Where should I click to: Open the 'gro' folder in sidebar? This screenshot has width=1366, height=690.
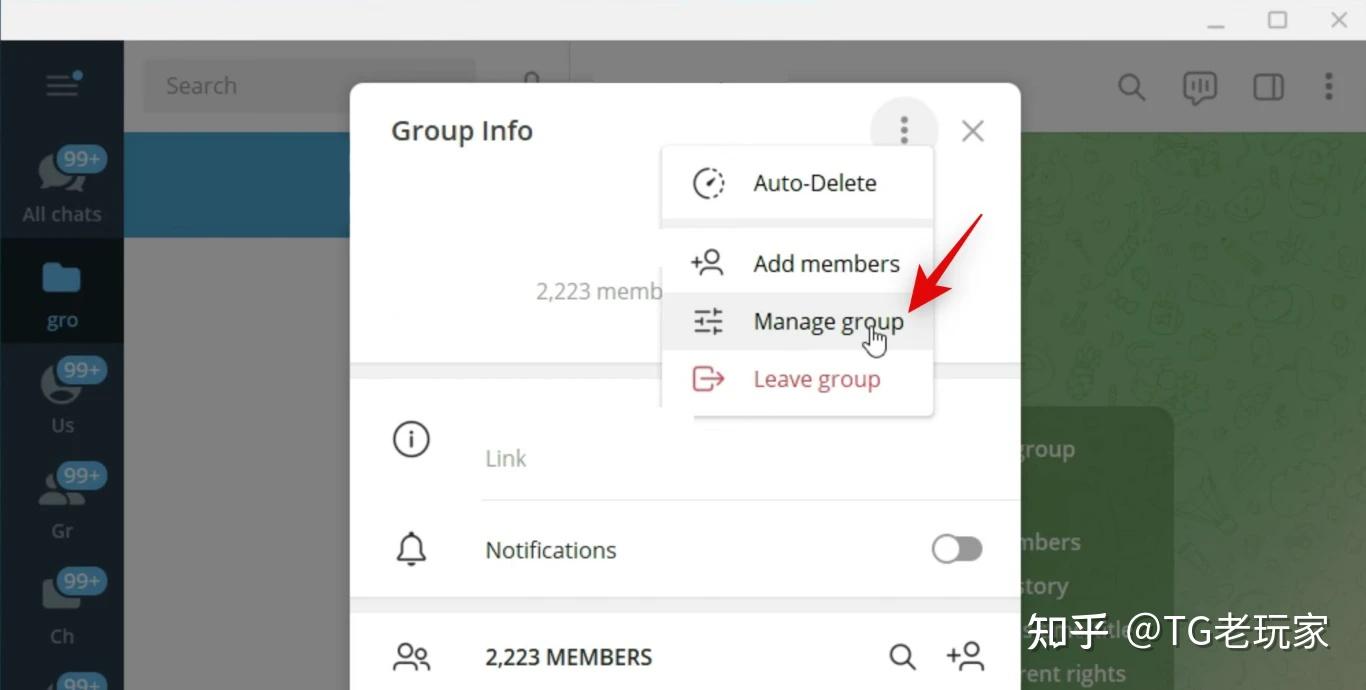pos(62,290)
